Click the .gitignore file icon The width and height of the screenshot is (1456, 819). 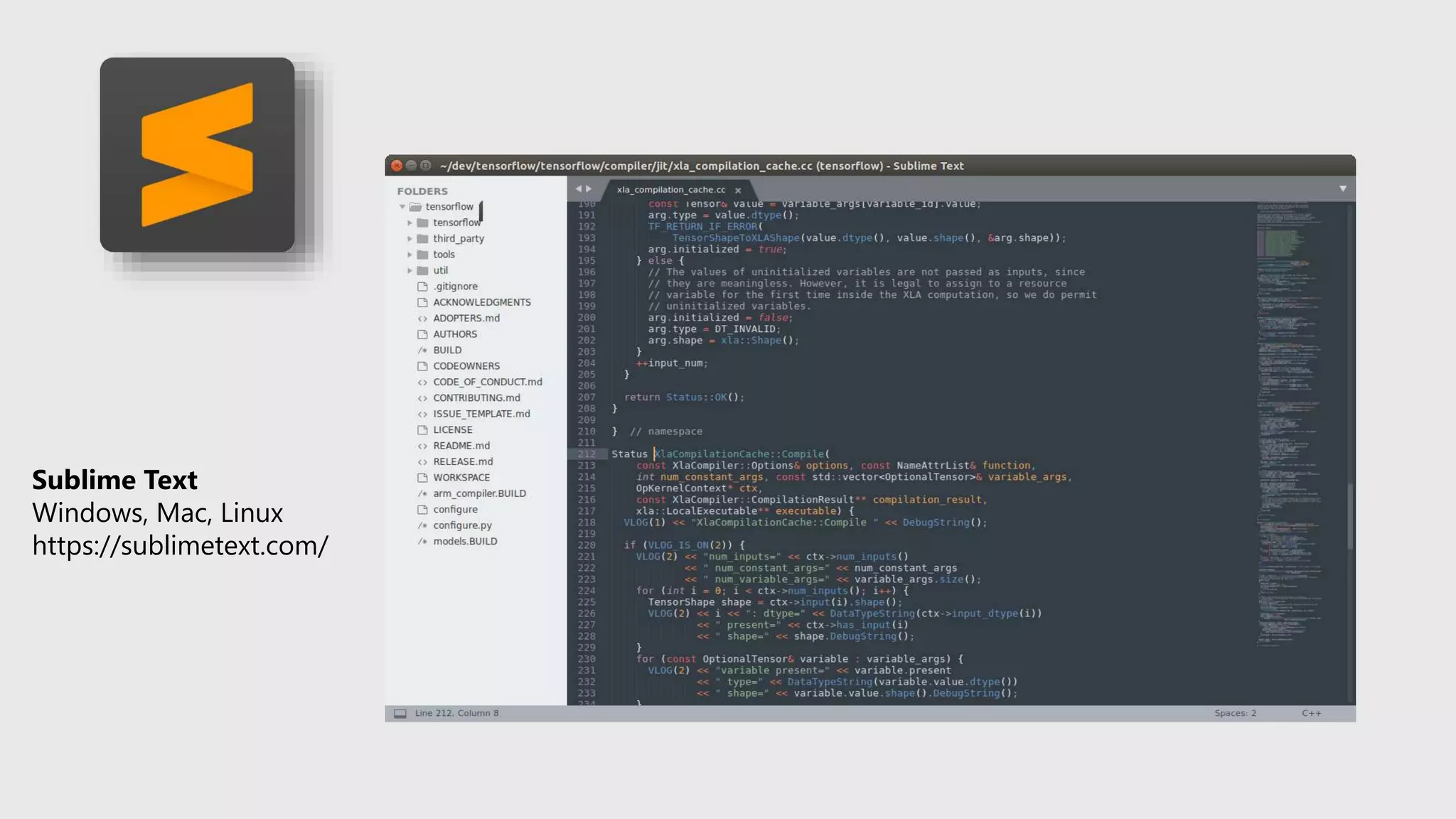[422, 287]
